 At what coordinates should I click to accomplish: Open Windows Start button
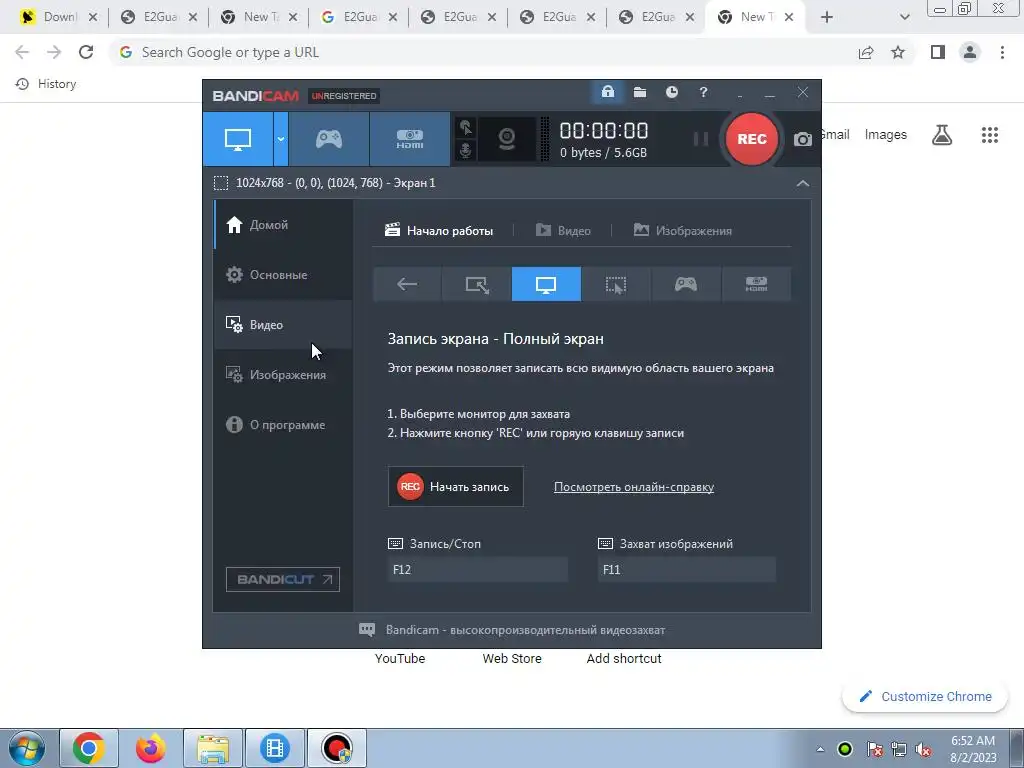26,748
